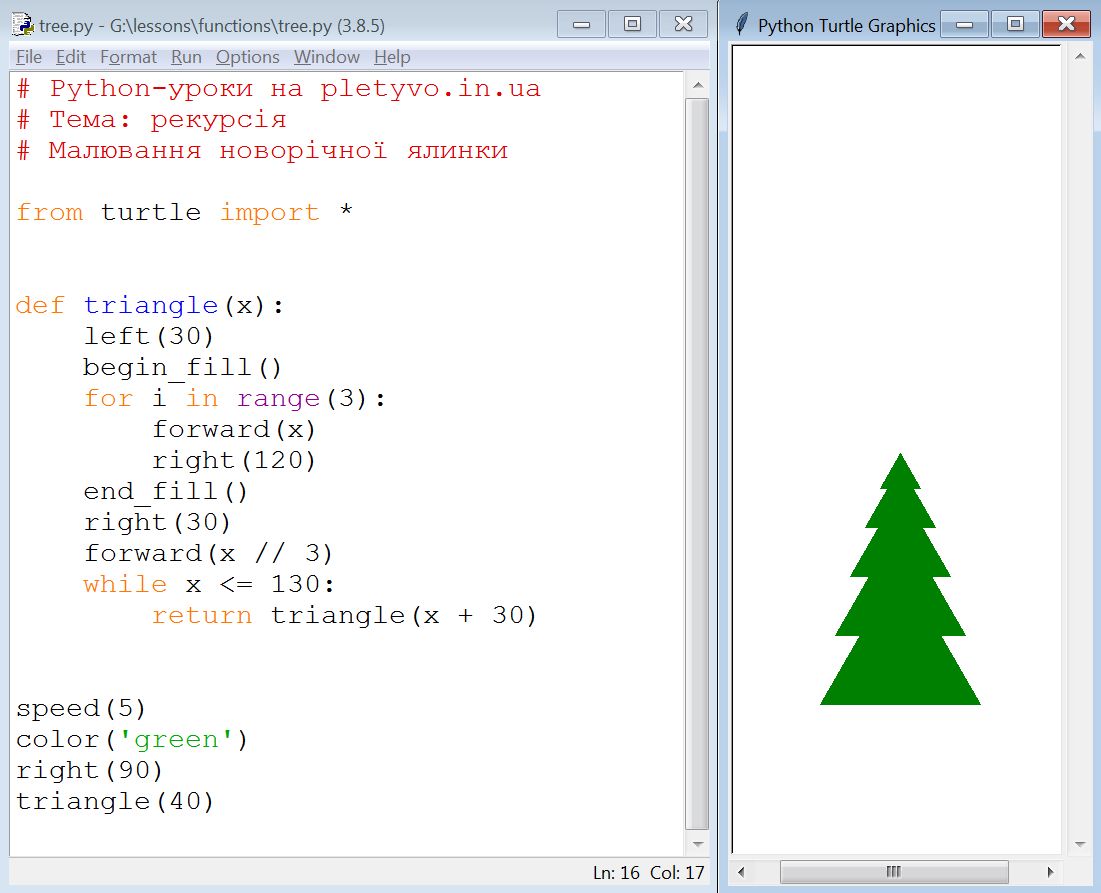Click the 'Ln: 16' status bar indicator
This screenshot has width=1101, height=893.
[x=616, y=873]
